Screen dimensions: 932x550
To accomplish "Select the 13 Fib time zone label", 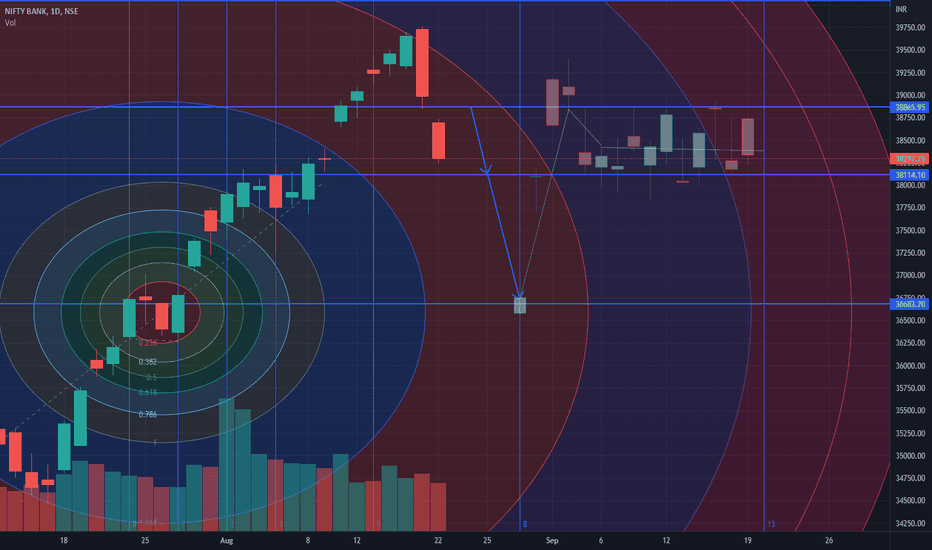I will 771,524.
